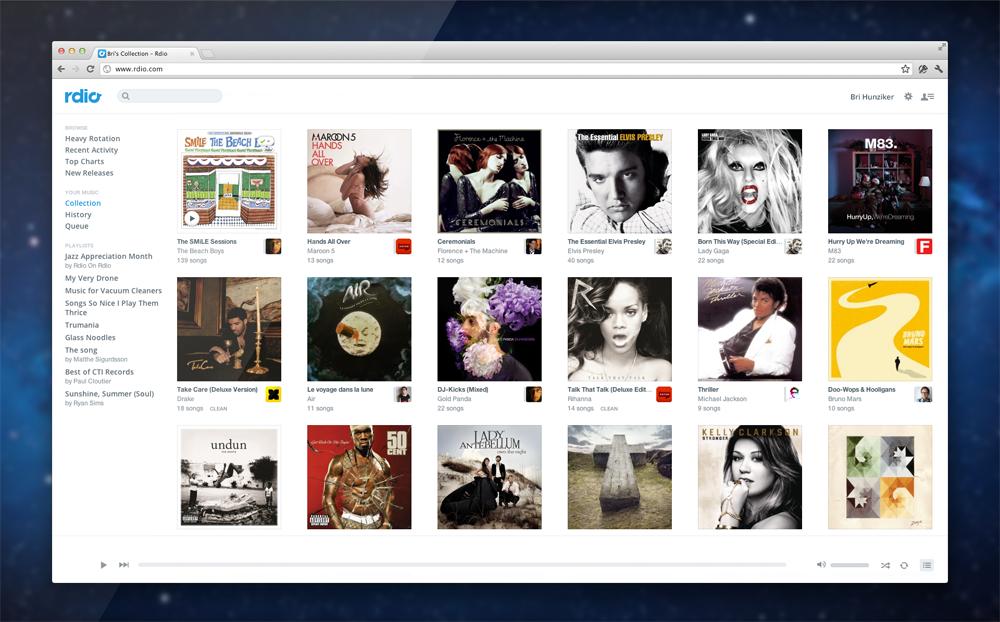Click the red label icon next to Hands All Over

403,246
